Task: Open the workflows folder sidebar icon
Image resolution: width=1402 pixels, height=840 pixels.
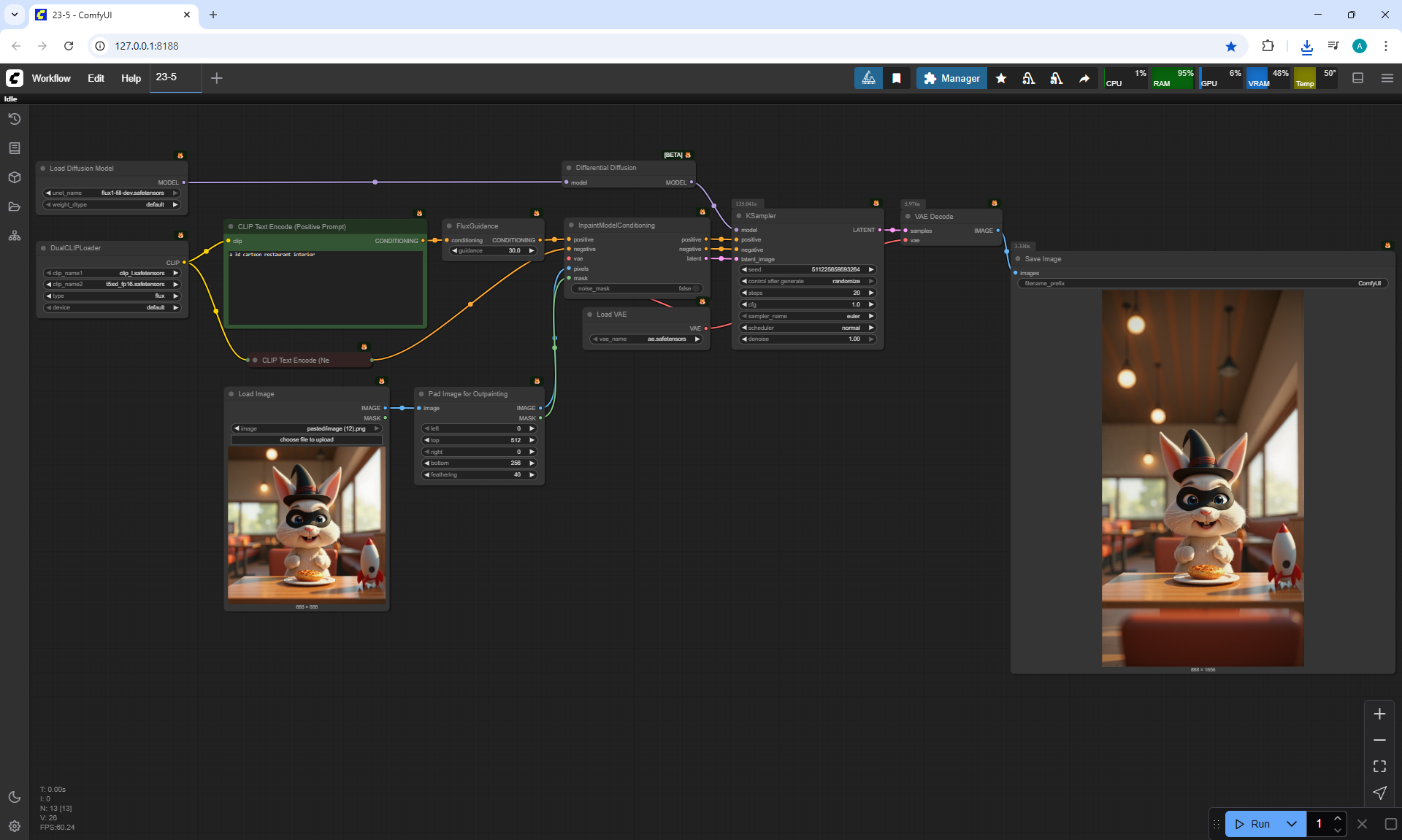Action: [15, 207]
